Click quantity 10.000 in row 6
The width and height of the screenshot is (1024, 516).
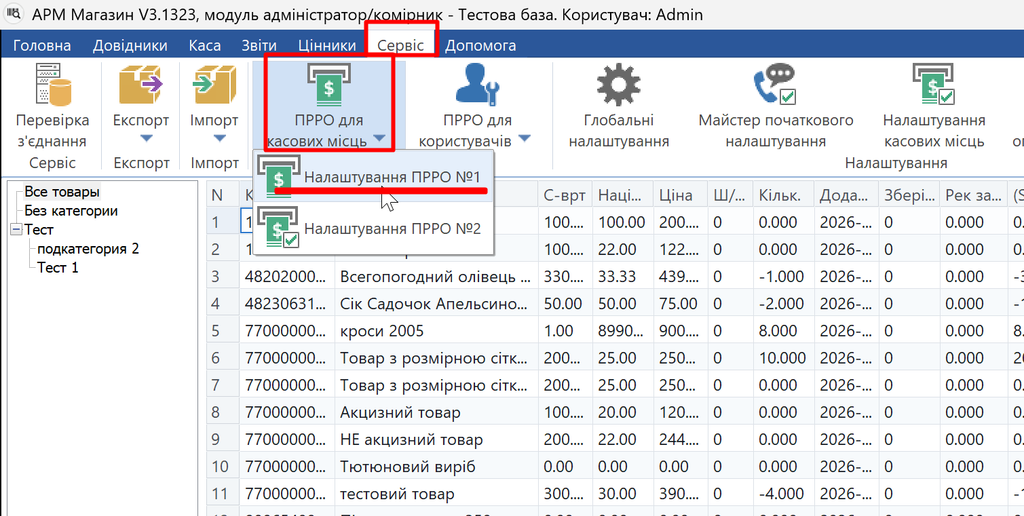click(x=783, y=359)
